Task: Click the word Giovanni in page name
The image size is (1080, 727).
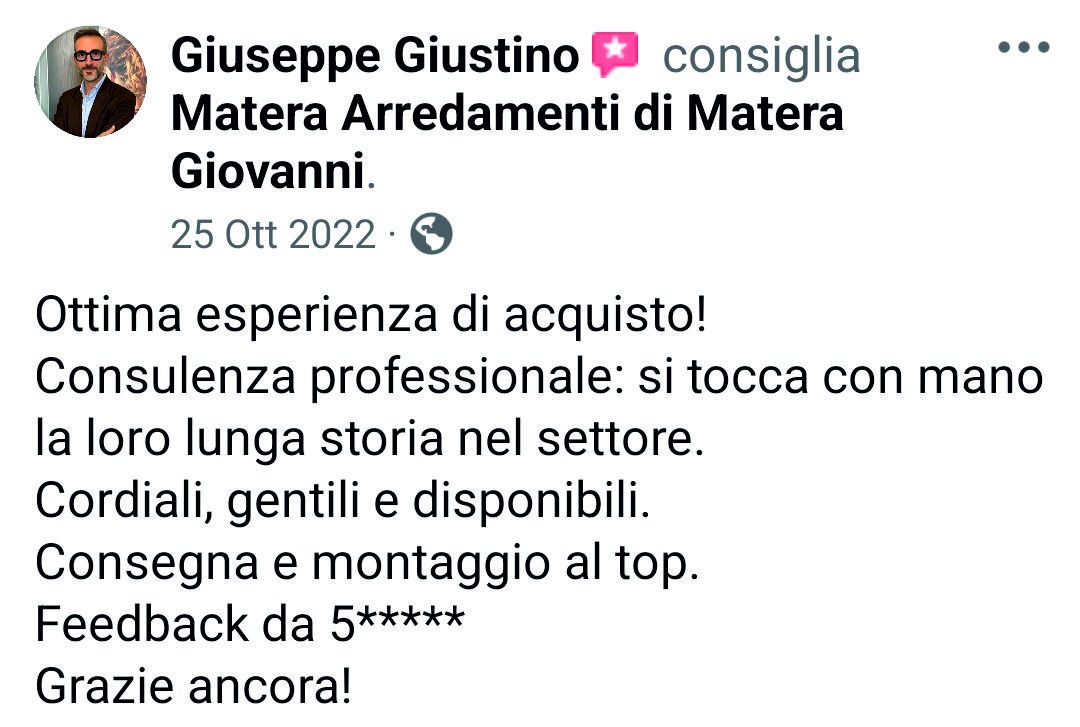Action: 267,172
